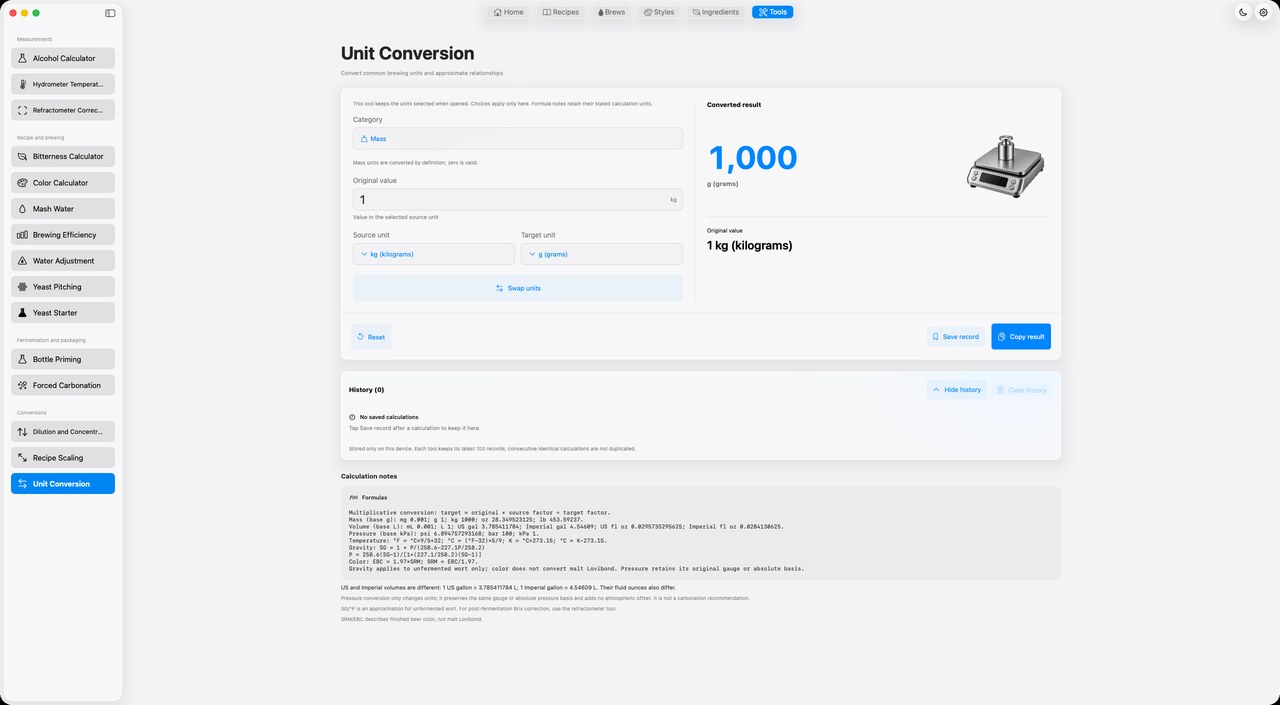Open the Refractometer Correction tool
The image size is (1280, 705).
click(x=63, y=110)
